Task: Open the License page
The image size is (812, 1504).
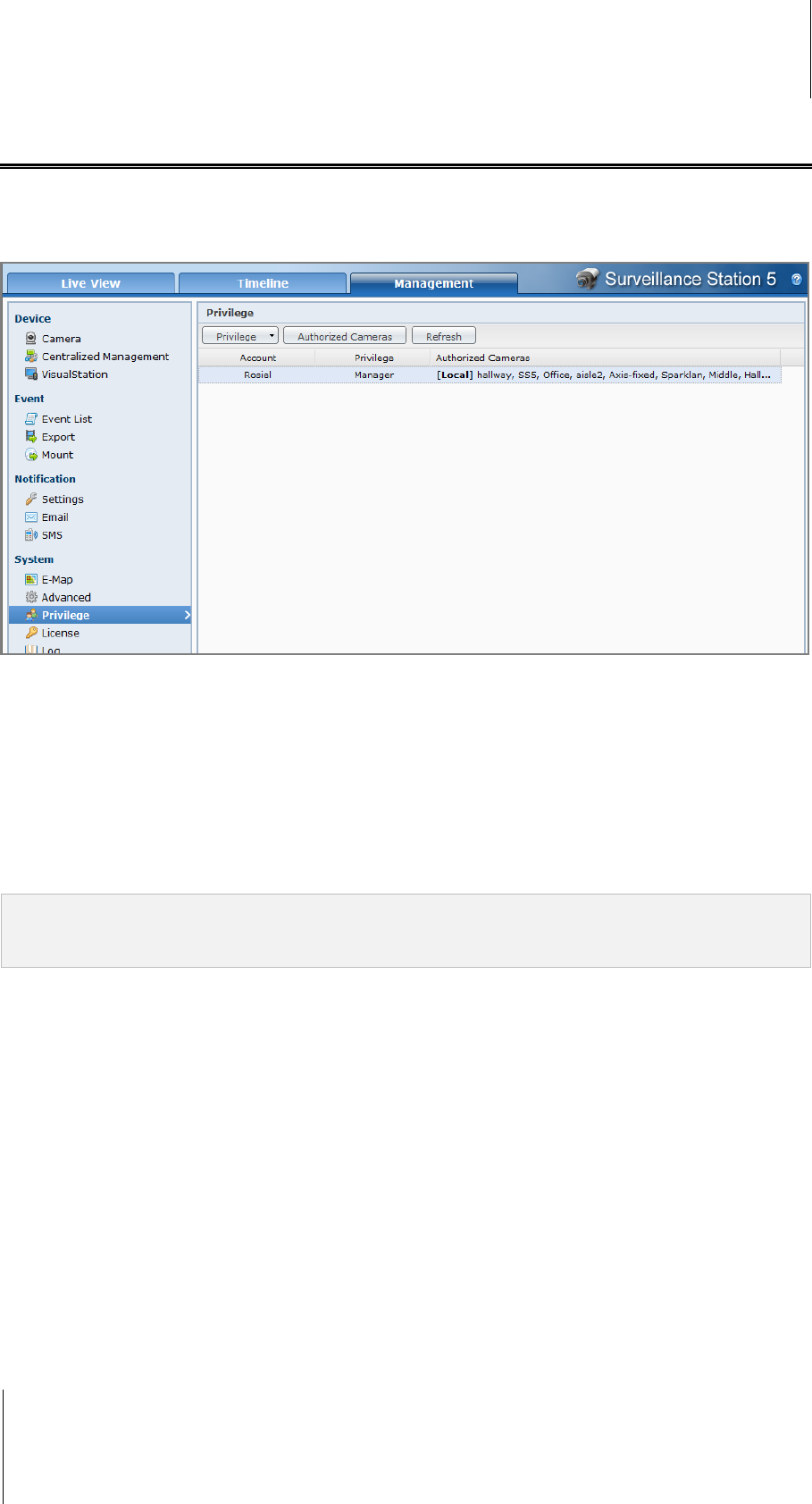Action: coord(60,633)
